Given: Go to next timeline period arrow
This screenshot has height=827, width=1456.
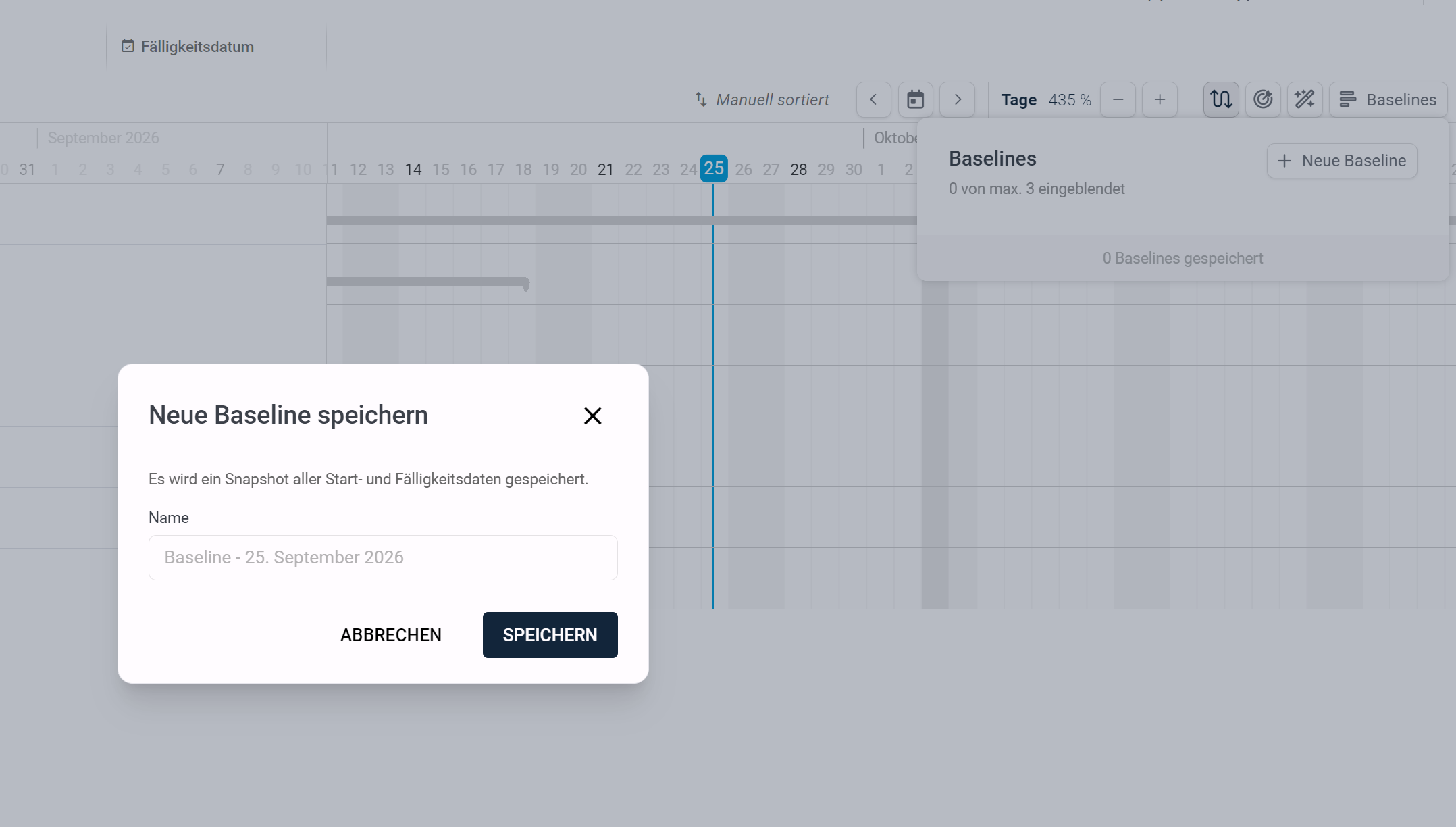Looking at the screenshot, I should click(957, 100).
